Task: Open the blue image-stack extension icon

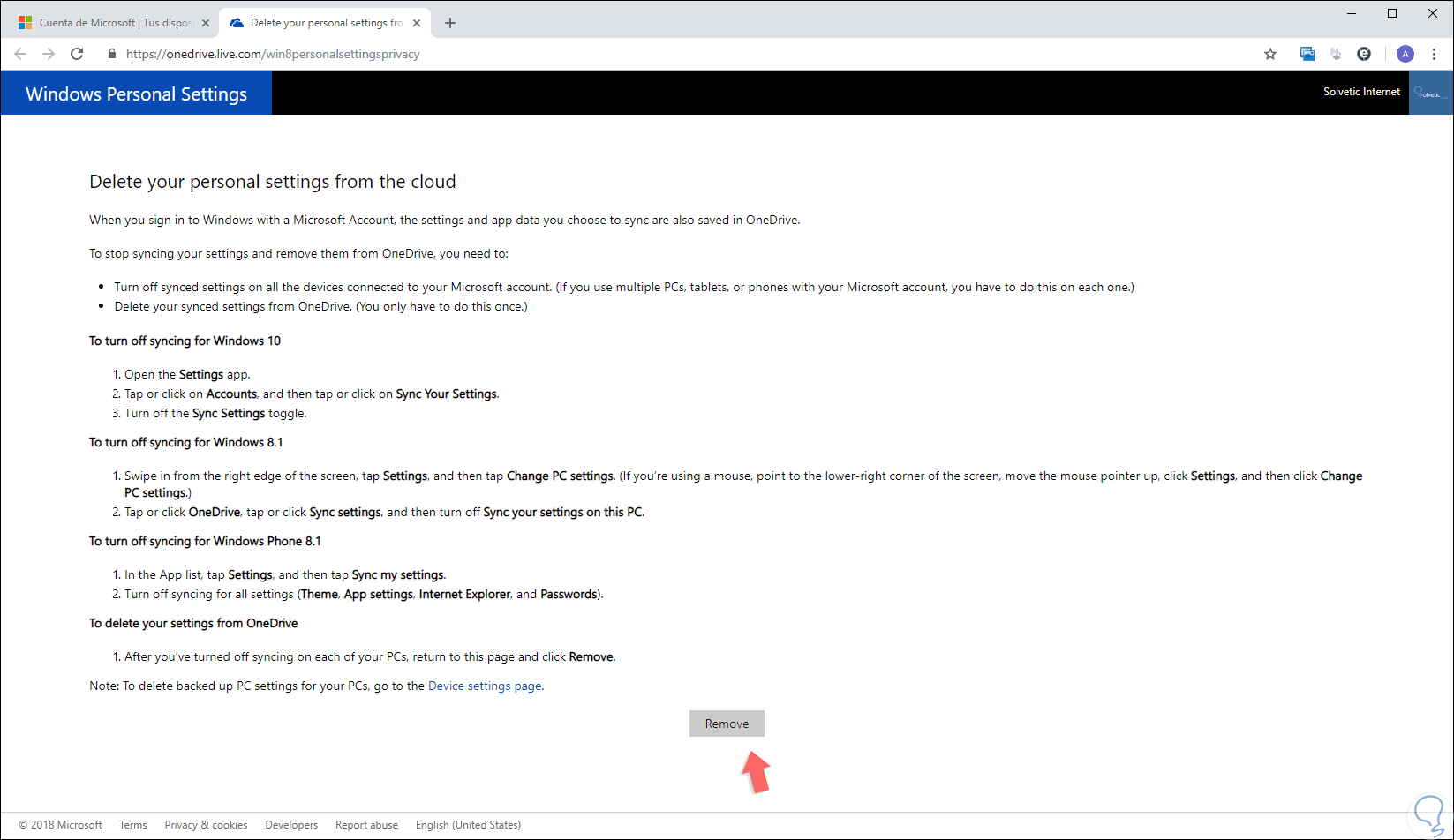Action: coord(1307,54)
